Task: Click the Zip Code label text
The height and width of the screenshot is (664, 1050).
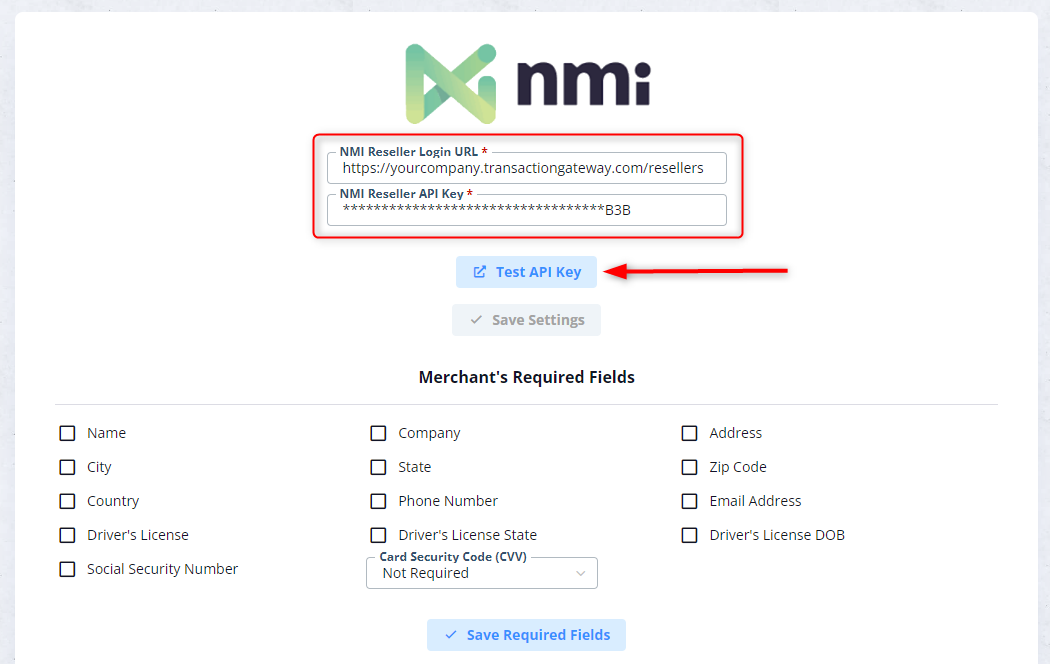Action: (x=738, y=467)
